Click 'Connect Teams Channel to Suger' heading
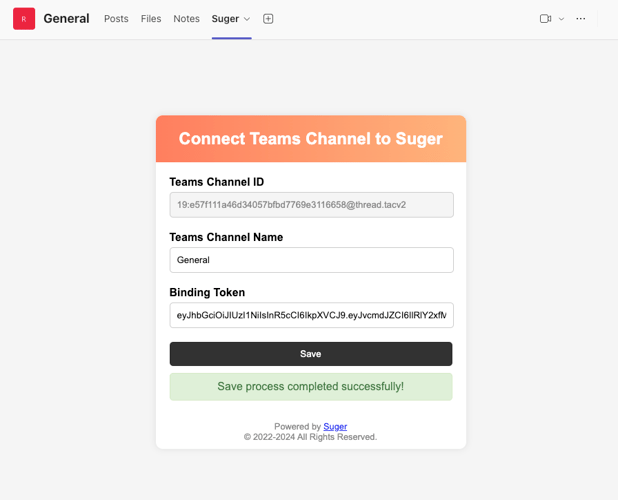The width and height of the screenshot is (618, 500). (311, 139)
